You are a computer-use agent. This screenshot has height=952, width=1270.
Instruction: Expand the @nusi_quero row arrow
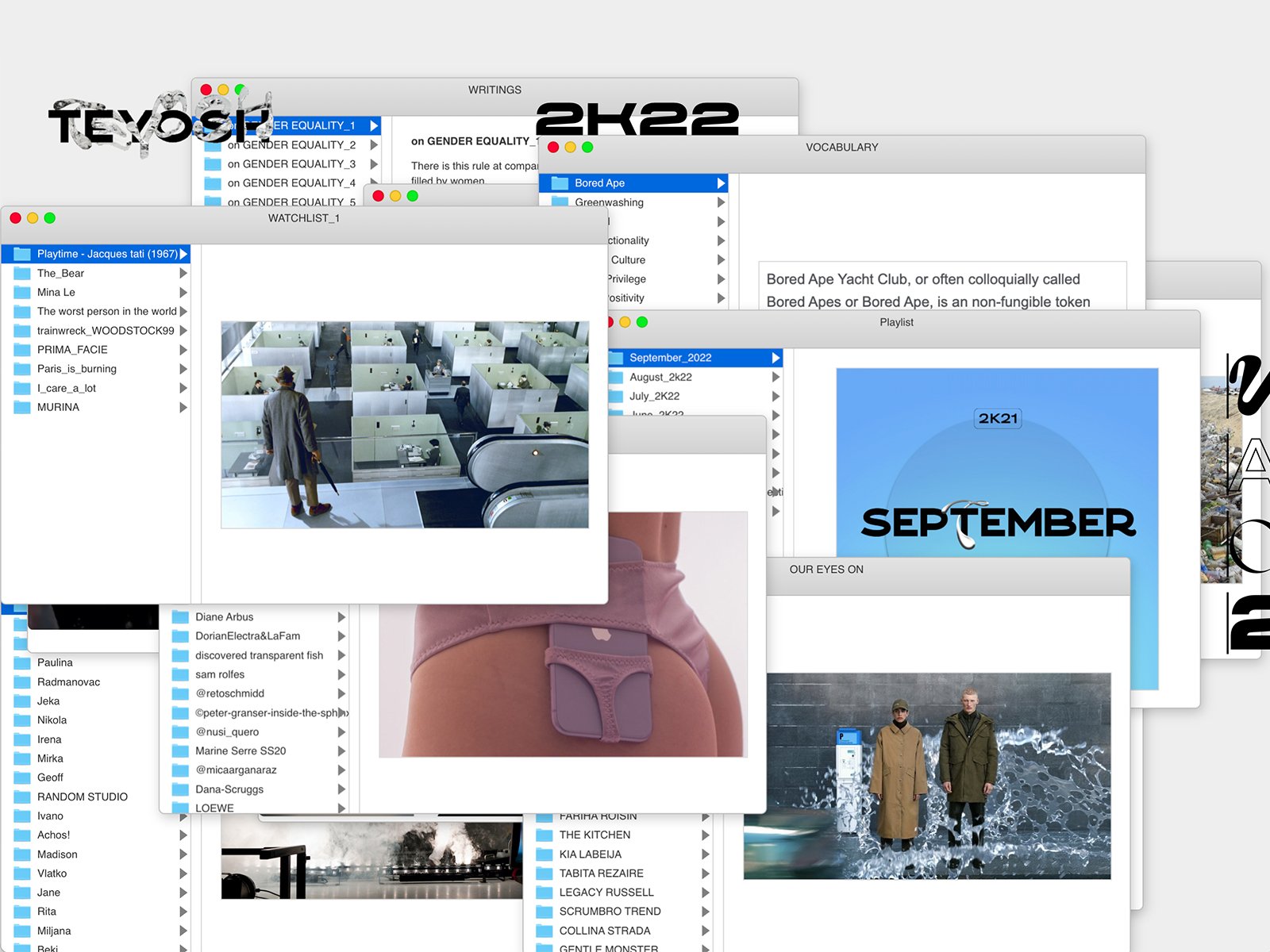(x=341, y=732)
